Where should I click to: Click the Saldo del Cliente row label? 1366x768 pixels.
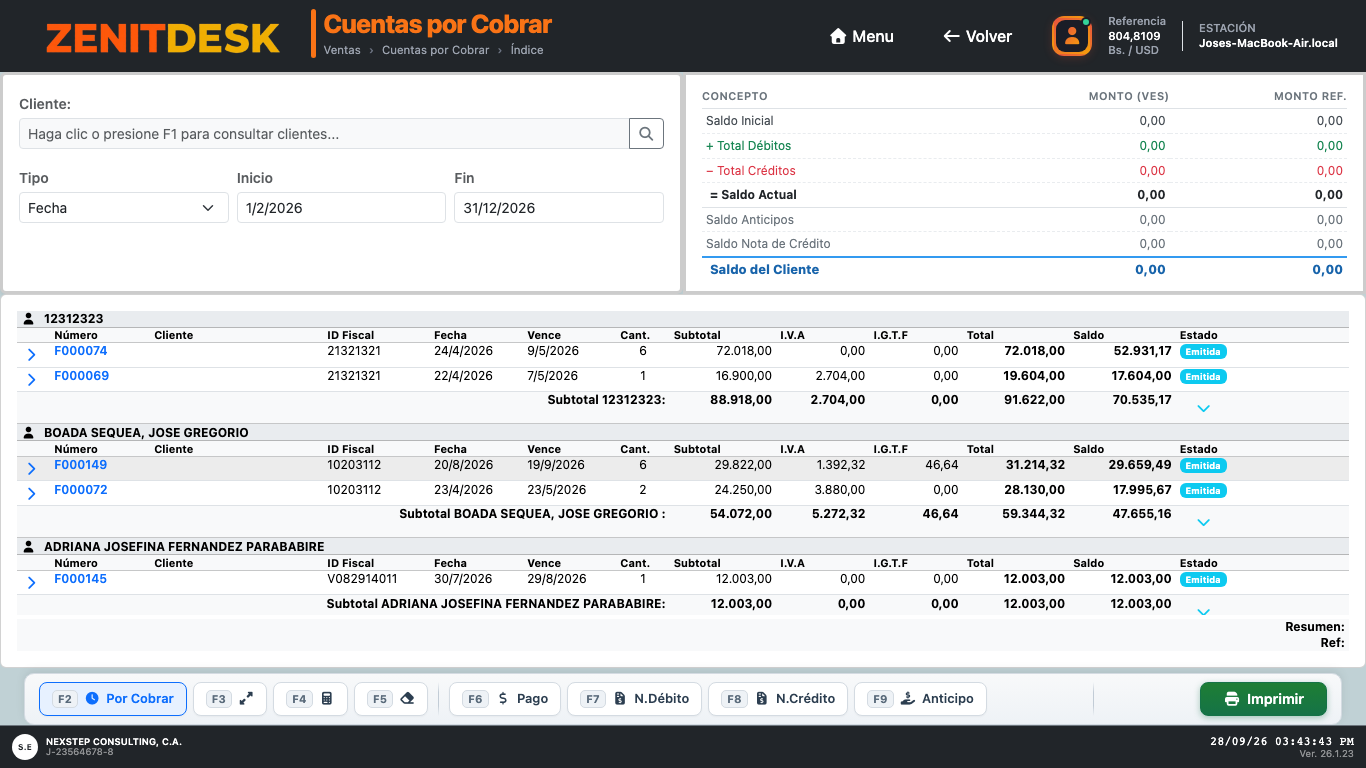764,269
